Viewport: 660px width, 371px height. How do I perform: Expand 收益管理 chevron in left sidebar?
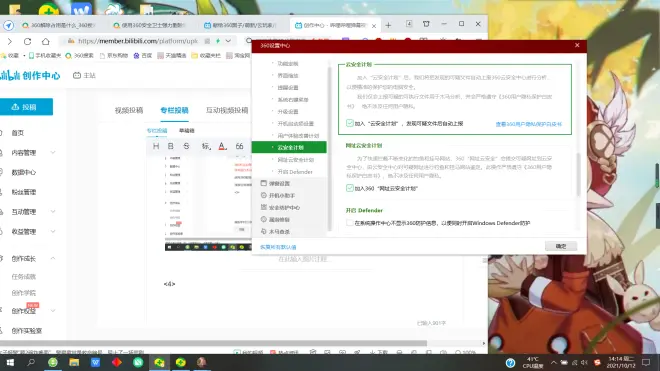tap(53, 231)
